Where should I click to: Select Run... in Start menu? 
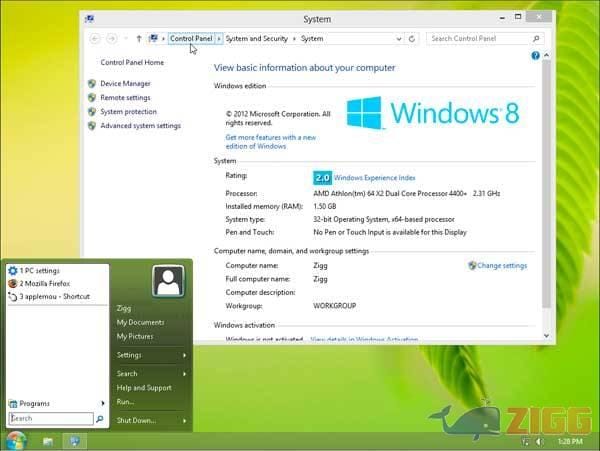point(125,402)
